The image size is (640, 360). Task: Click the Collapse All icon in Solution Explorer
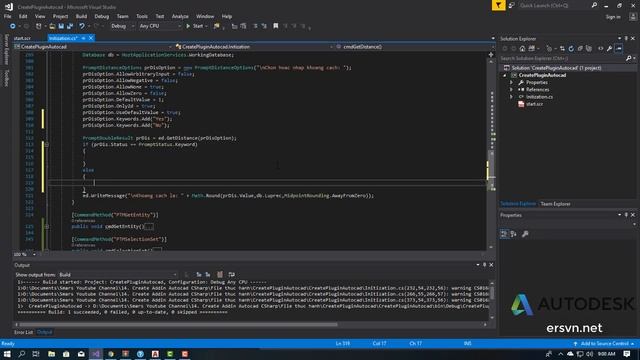[580, 49]
